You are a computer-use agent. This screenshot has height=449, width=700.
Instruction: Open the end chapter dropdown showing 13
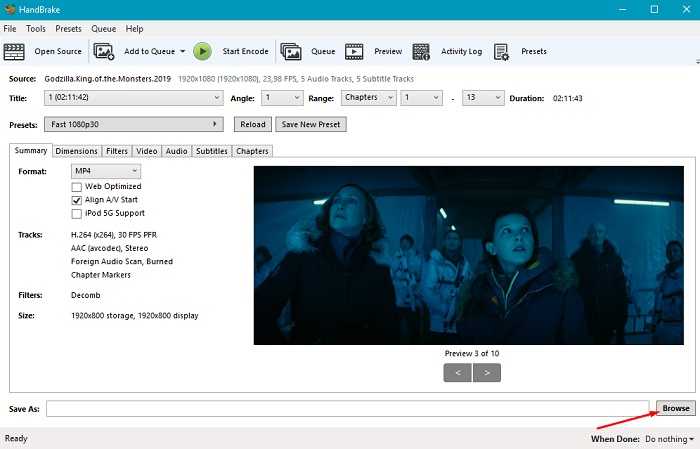pos(483,98)
